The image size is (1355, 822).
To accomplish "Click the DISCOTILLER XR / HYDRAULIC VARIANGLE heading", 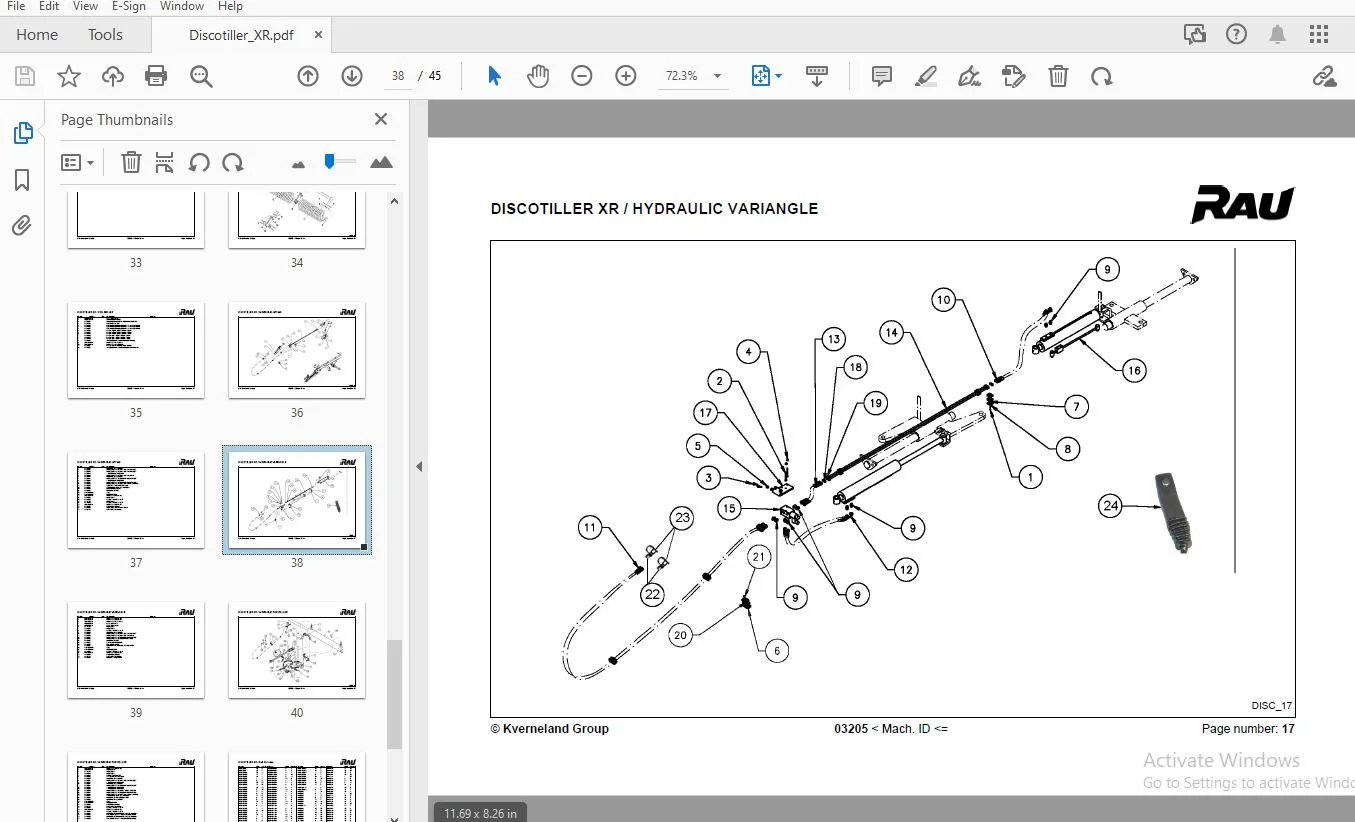I will click(654, 209).
